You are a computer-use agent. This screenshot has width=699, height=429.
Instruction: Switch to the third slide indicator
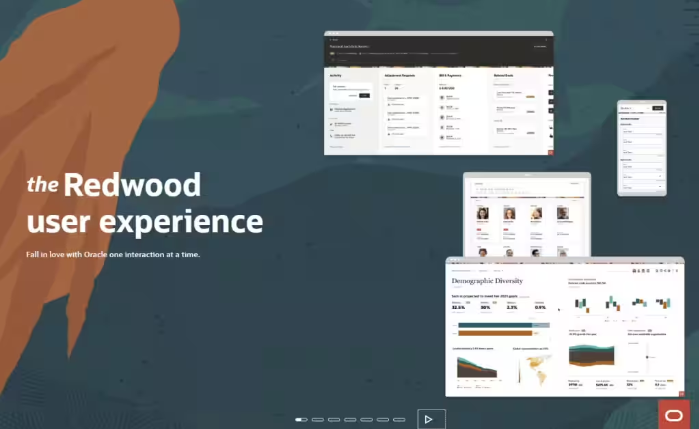[334, 420]
